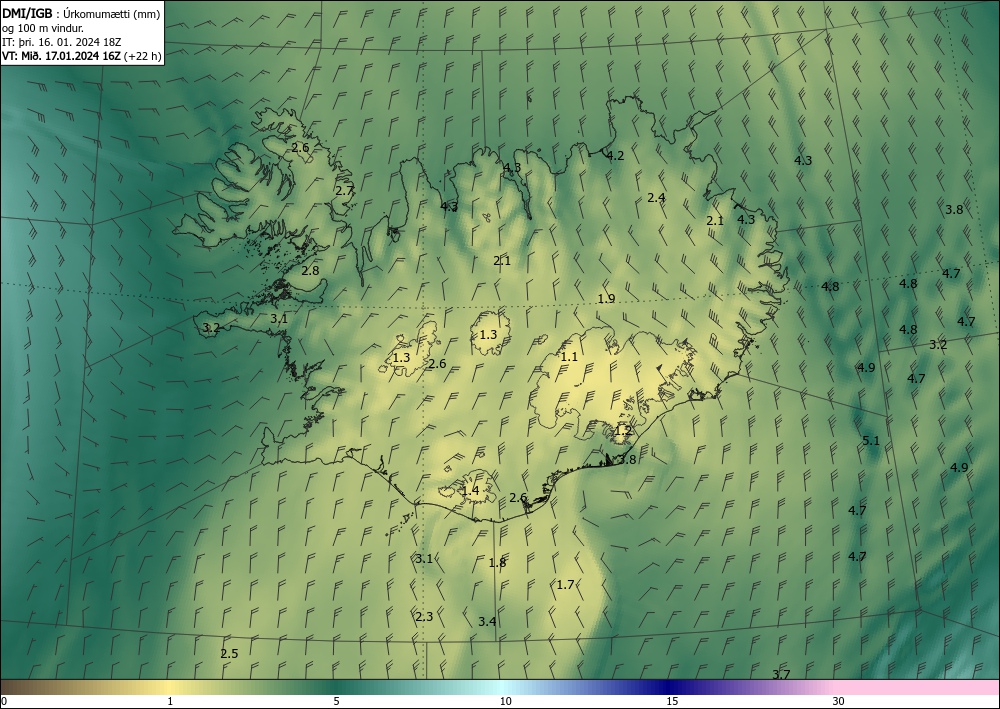The height and width of the screenshot is (709, 1000).
Task: Click the dark navy band of the color scale
Action: tap(670, 687)
